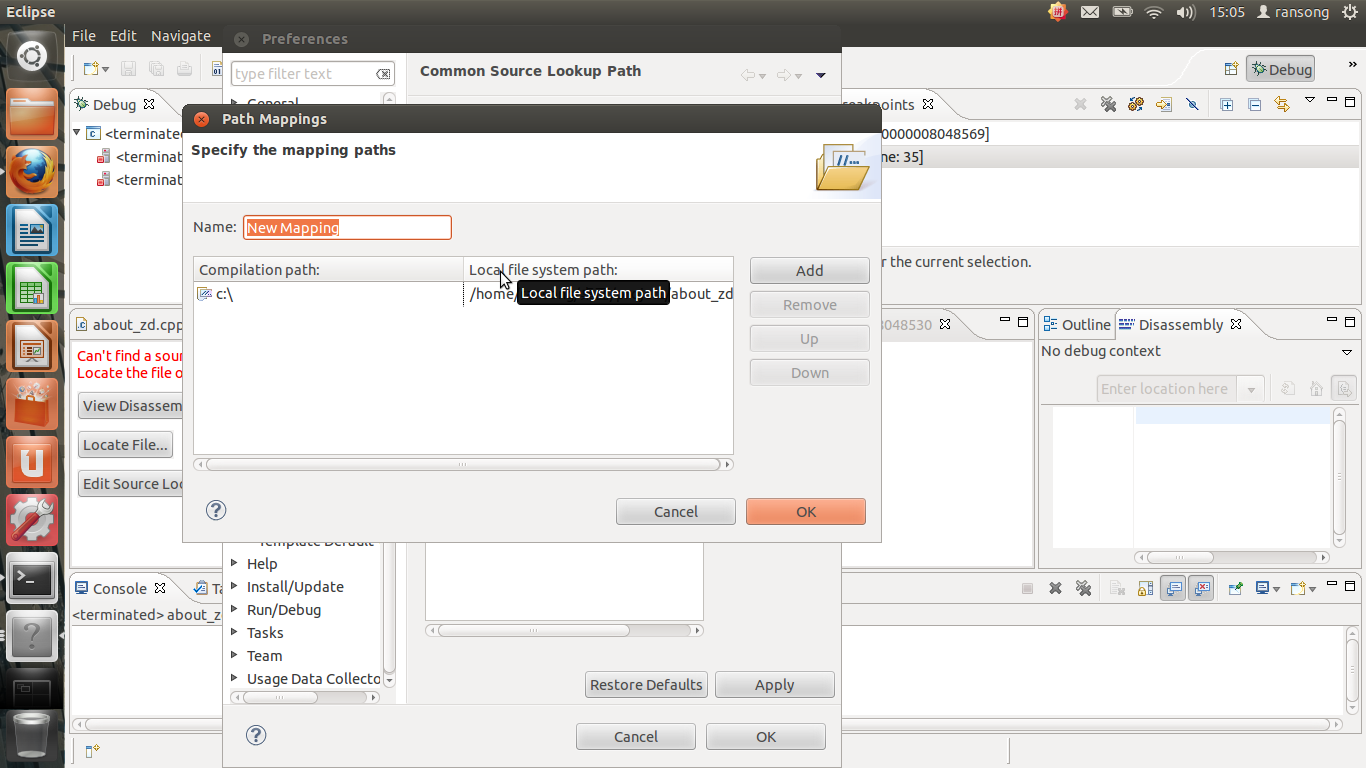The height and width of the screenshot is (768, 1366).
Task: Toggle Scroll Lock in Console toolbar
Action: (1146, 589)
